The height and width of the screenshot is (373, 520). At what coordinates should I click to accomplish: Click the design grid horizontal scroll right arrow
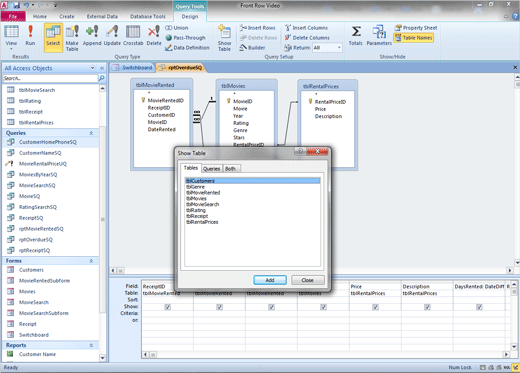coord(506,354)
